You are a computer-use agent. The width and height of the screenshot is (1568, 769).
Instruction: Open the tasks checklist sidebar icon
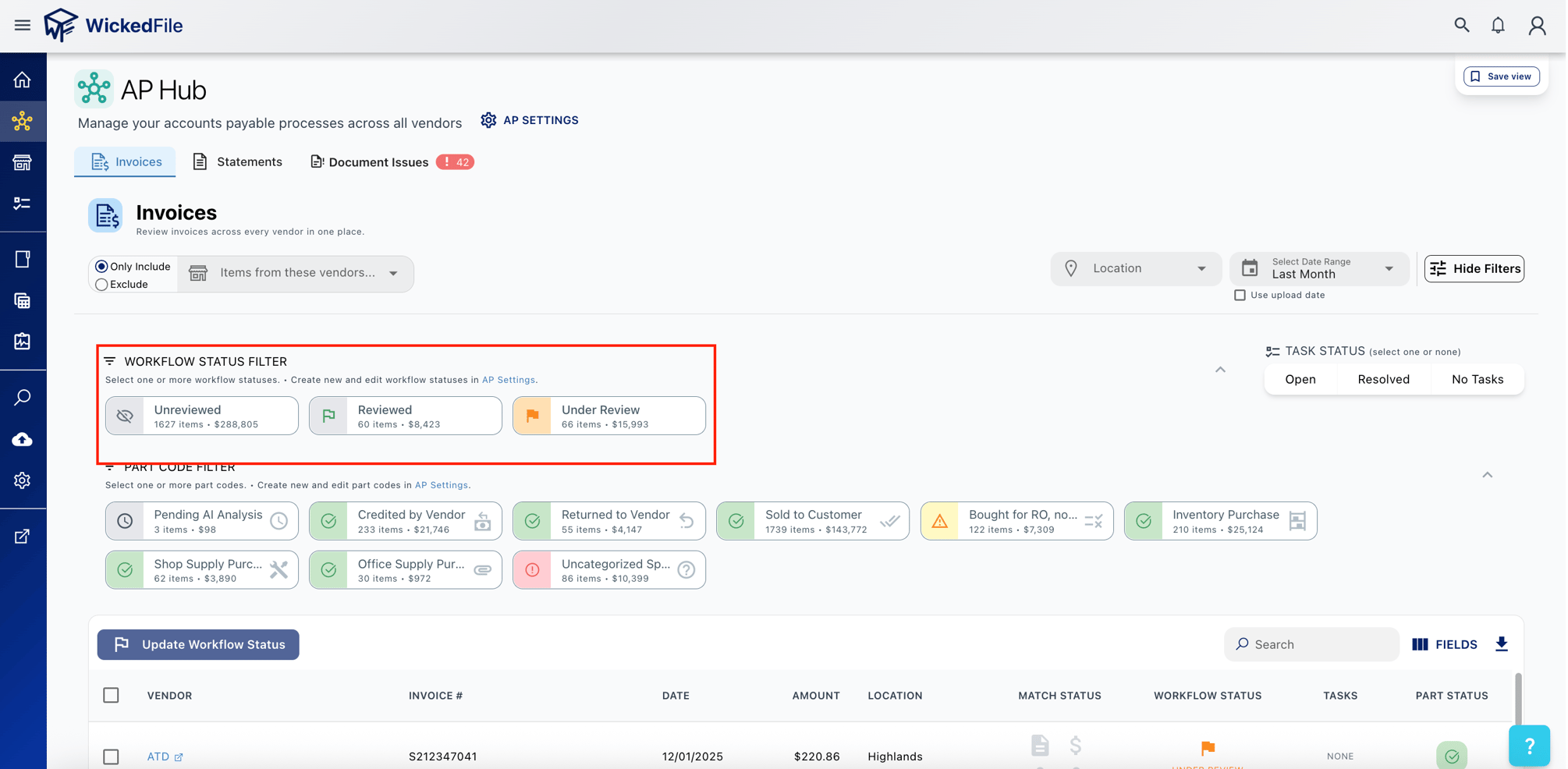[23, 204]
